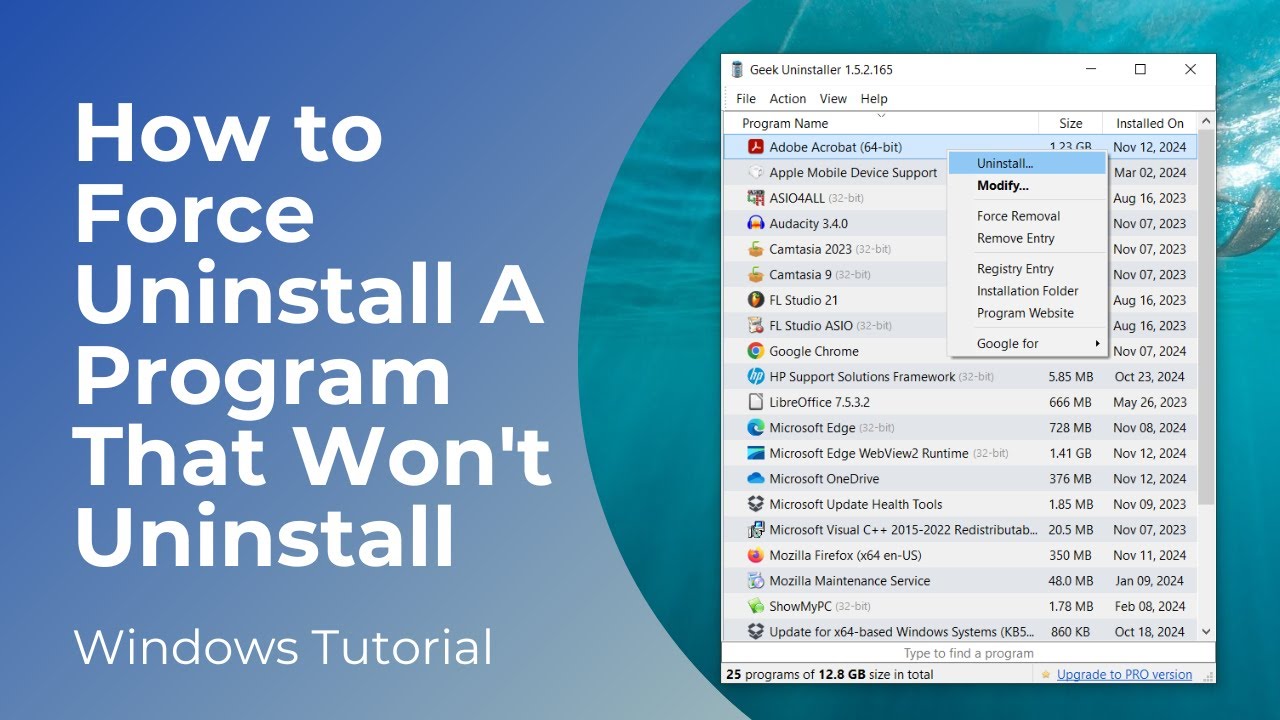
Task: Select the Camtasia 9 row icon
Action: pyautogui.click(x=756, y=275)
